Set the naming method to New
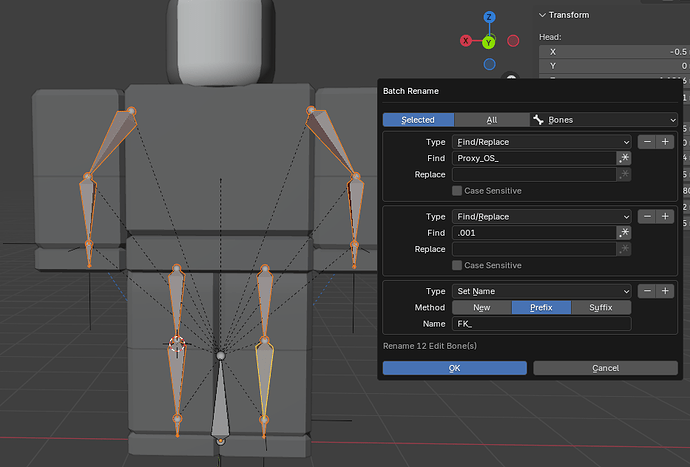The width and height of the screenshot is (690, 467). coord(481,308)
